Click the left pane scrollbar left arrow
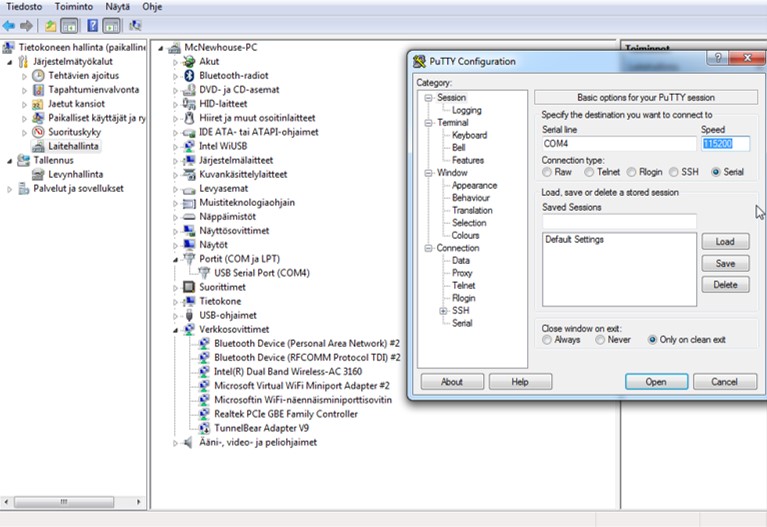767x527 pixels. (x=6, y=502)
